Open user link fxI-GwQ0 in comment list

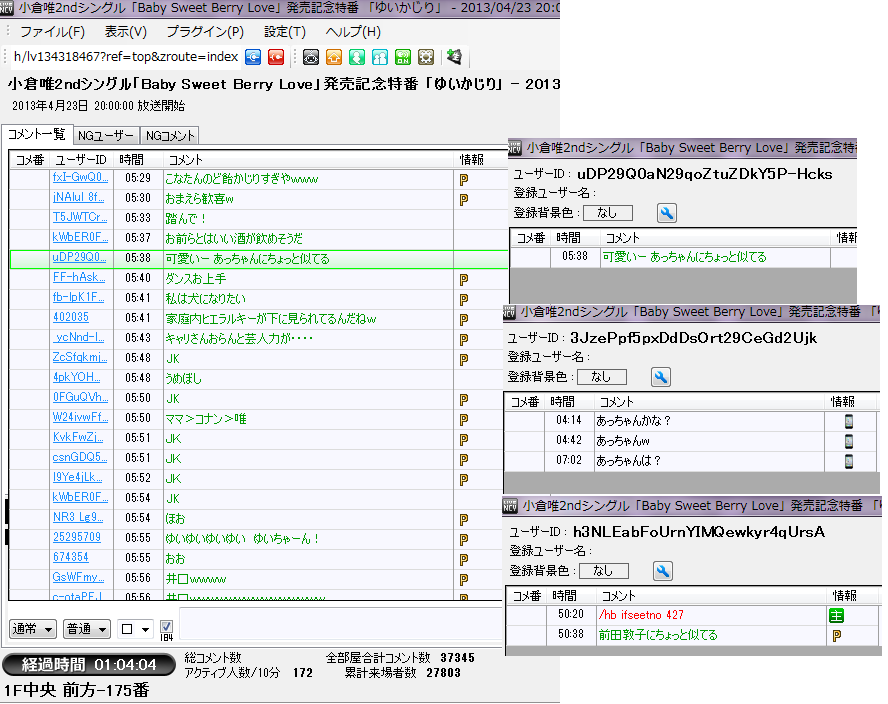click(80, 177)
